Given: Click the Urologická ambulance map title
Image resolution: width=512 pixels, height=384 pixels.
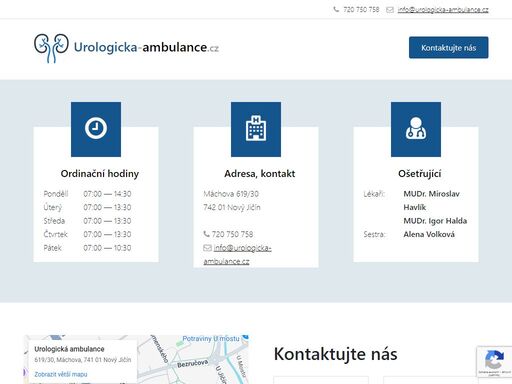Looking at the screenshot, I should pos(69,349).
